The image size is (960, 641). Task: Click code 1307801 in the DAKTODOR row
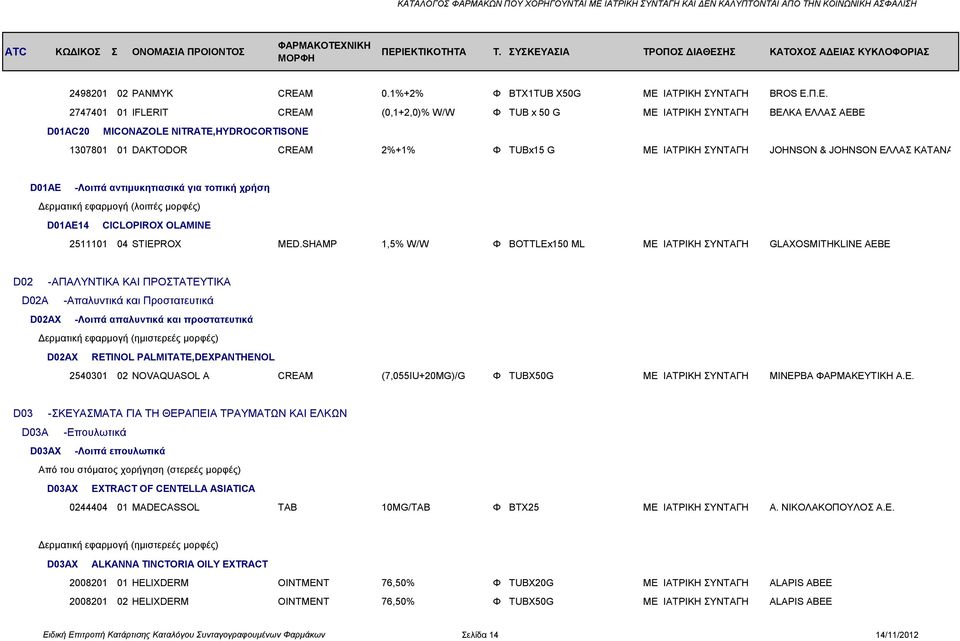coord(88,150)
